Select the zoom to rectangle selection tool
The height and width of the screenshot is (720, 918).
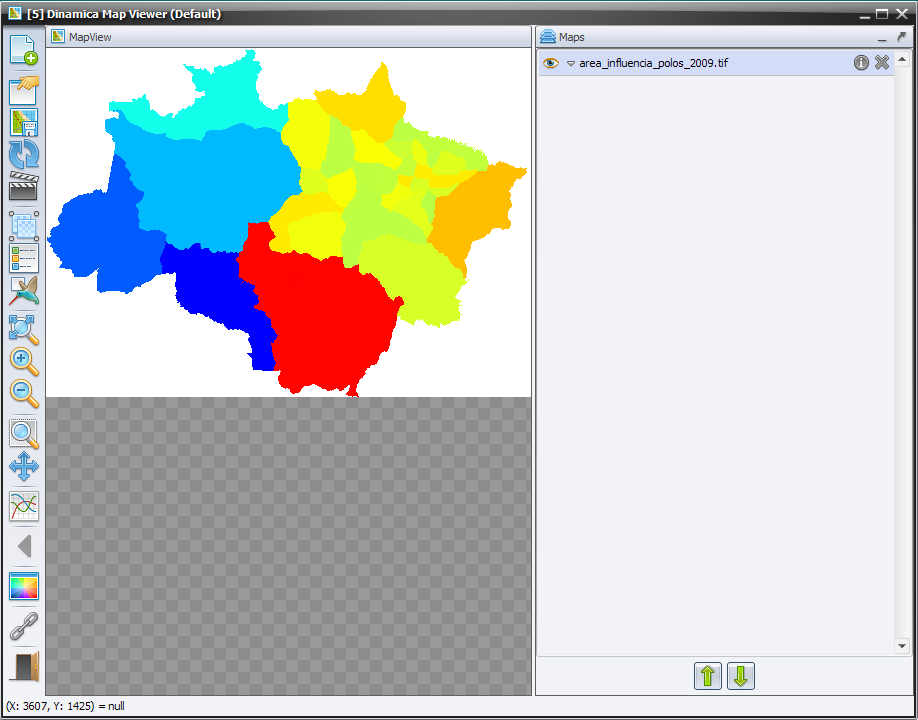(x=24, y=434)
